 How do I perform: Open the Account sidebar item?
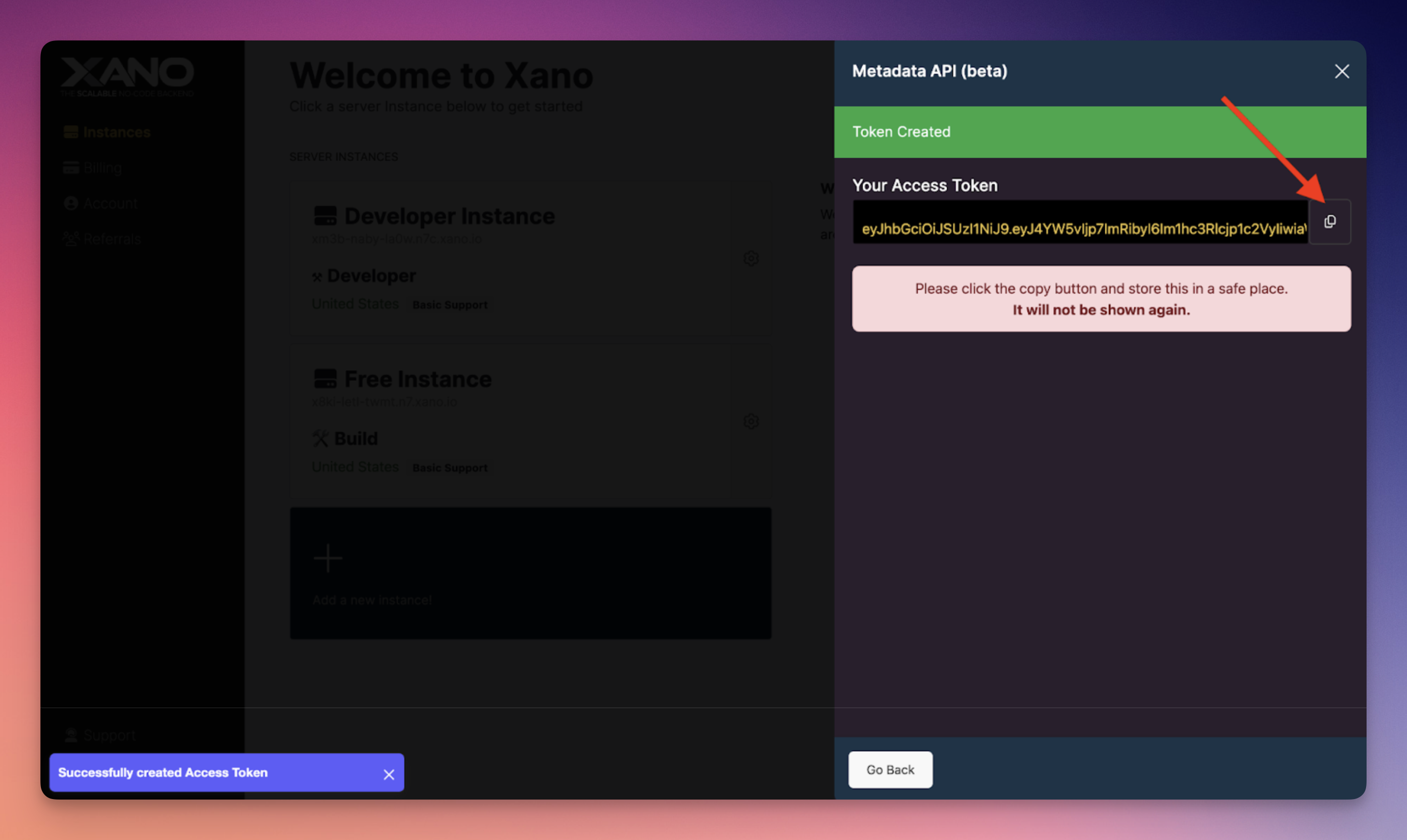tap(101, 203)
